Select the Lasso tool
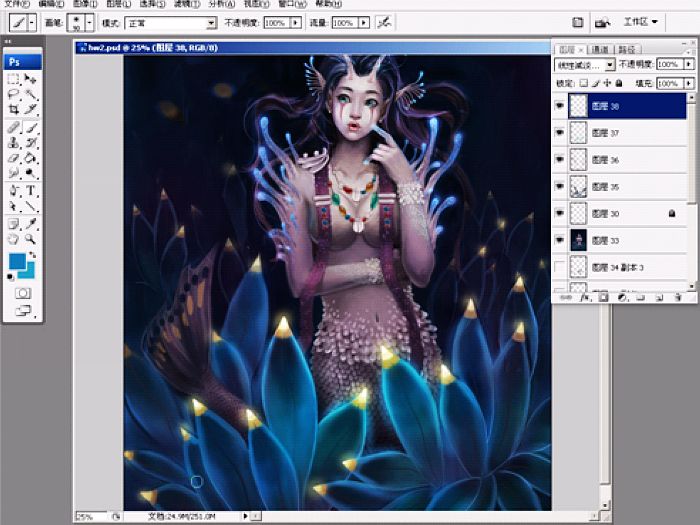Screen dimensions: 700x525 point(13,94)
